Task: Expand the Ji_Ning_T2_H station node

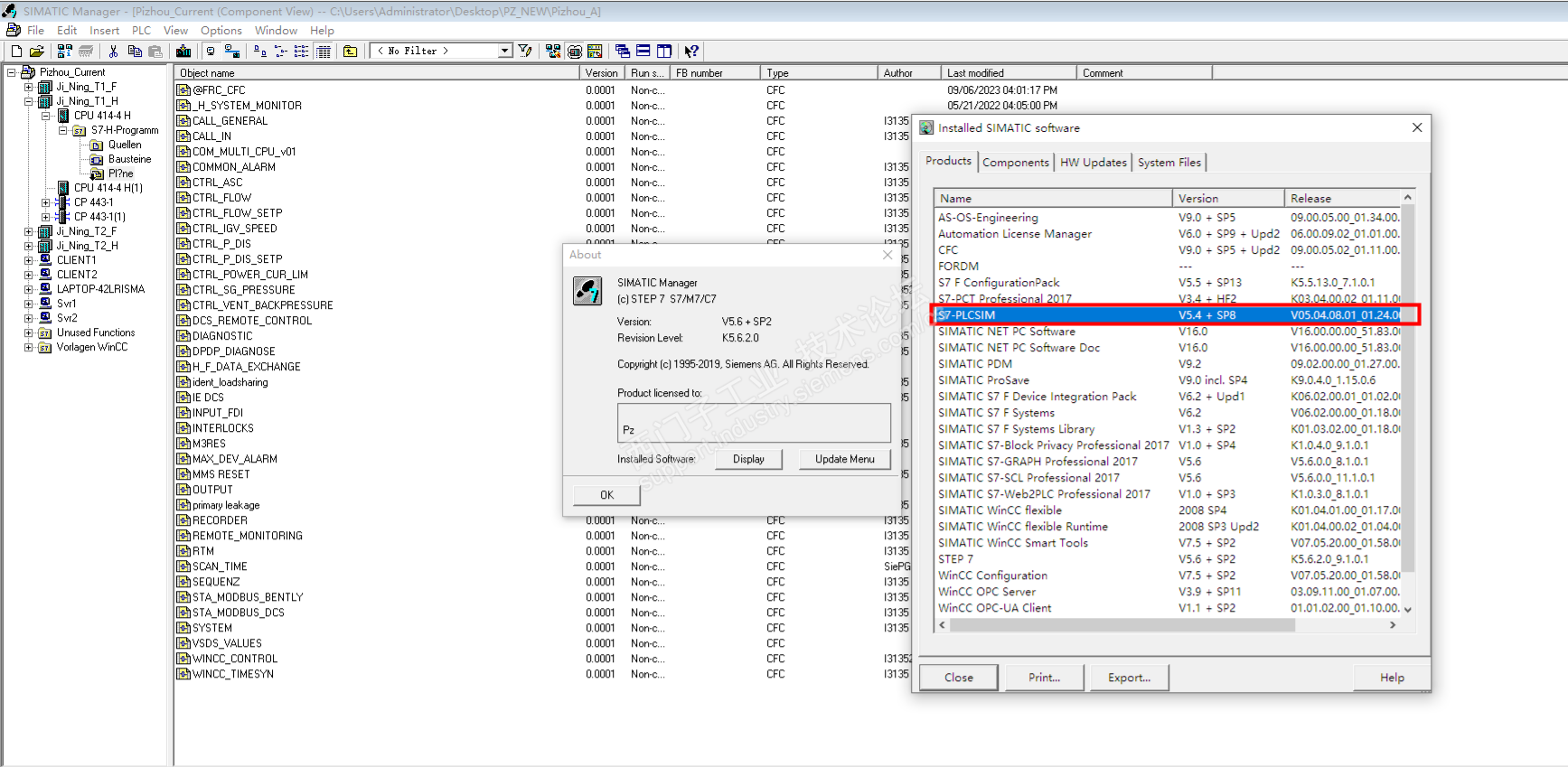Action: 29,246
